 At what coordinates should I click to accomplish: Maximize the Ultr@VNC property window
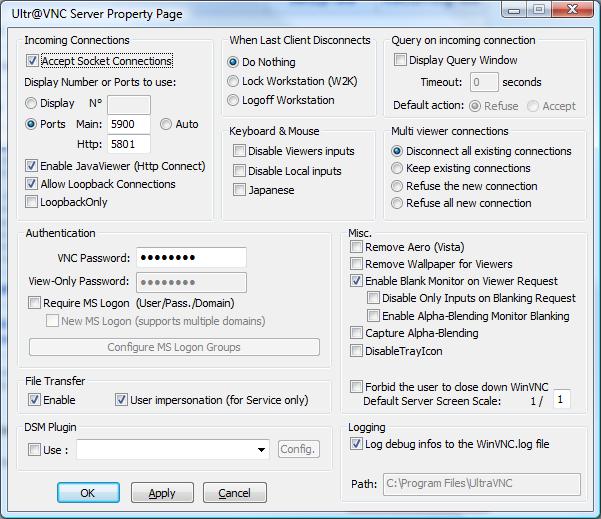[x=539, y=10]
